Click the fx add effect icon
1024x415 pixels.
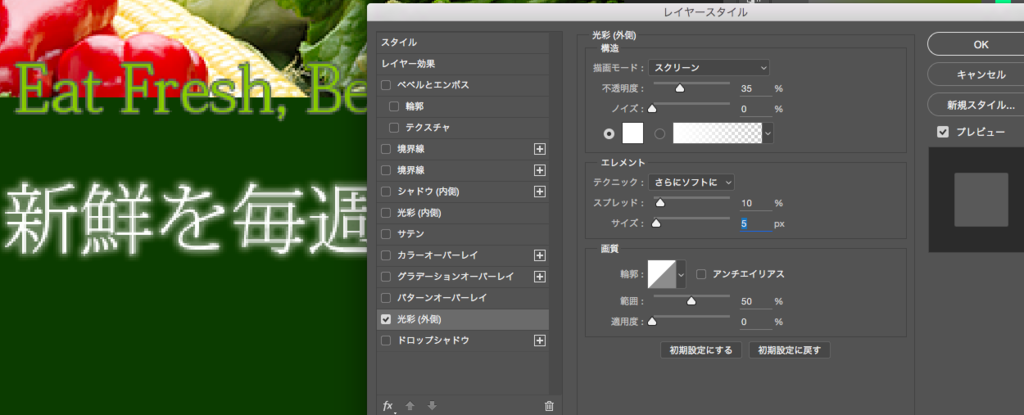(x=388, y=406)
